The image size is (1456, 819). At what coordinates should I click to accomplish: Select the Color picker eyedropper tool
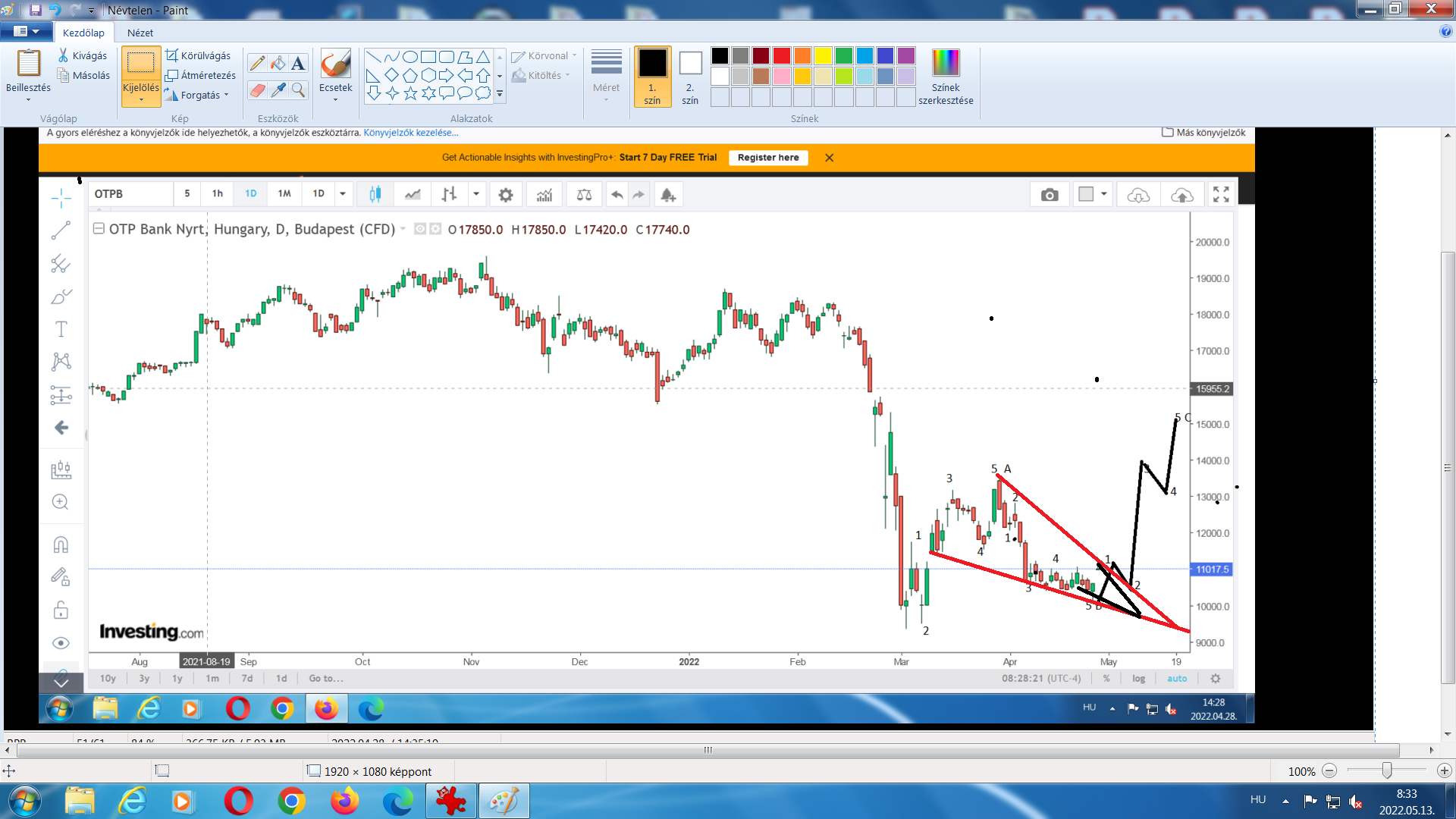click(x=278, y=90)
